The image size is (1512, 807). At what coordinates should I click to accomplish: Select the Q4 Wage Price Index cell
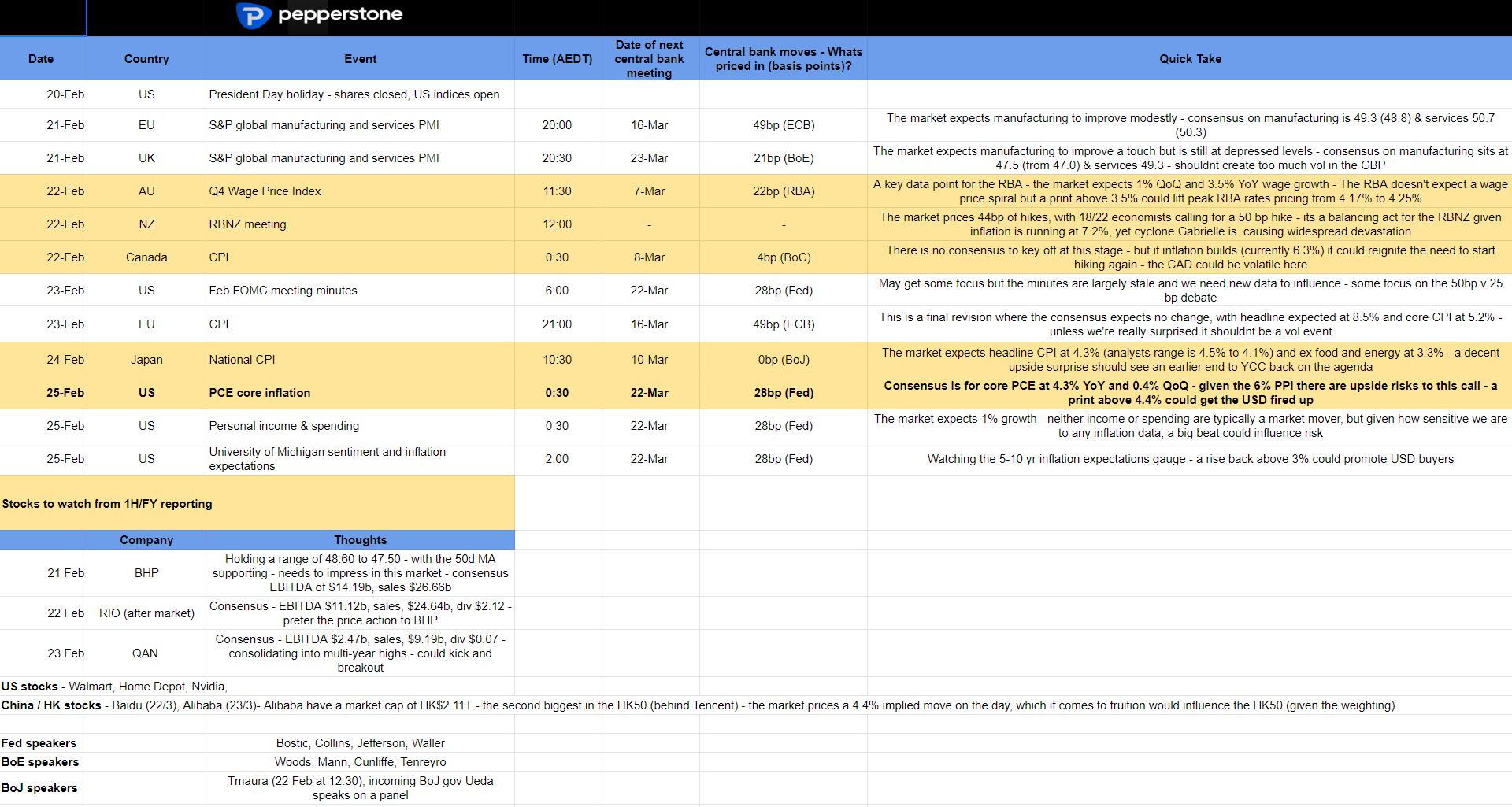coord(360,191)
